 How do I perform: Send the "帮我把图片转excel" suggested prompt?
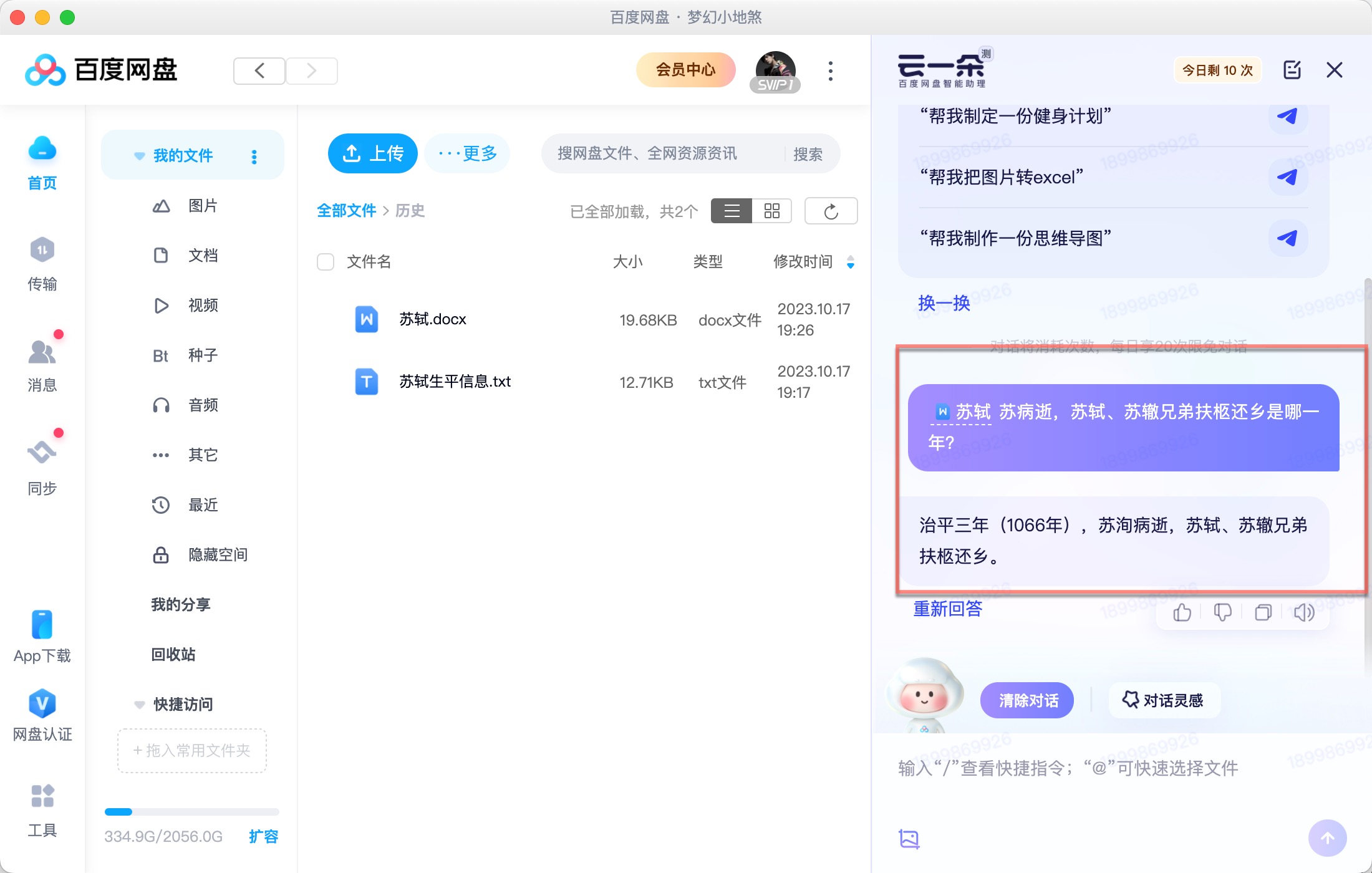point(1287,177)
